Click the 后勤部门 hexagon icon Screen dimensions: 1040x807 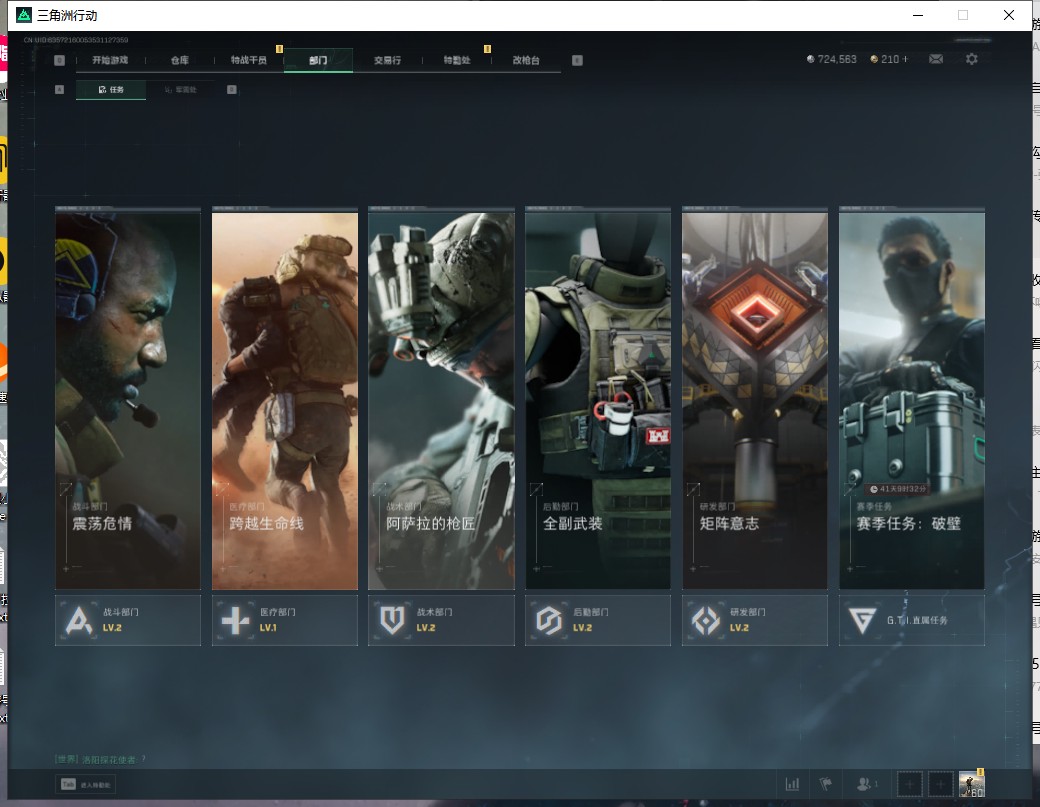[549, 621]
